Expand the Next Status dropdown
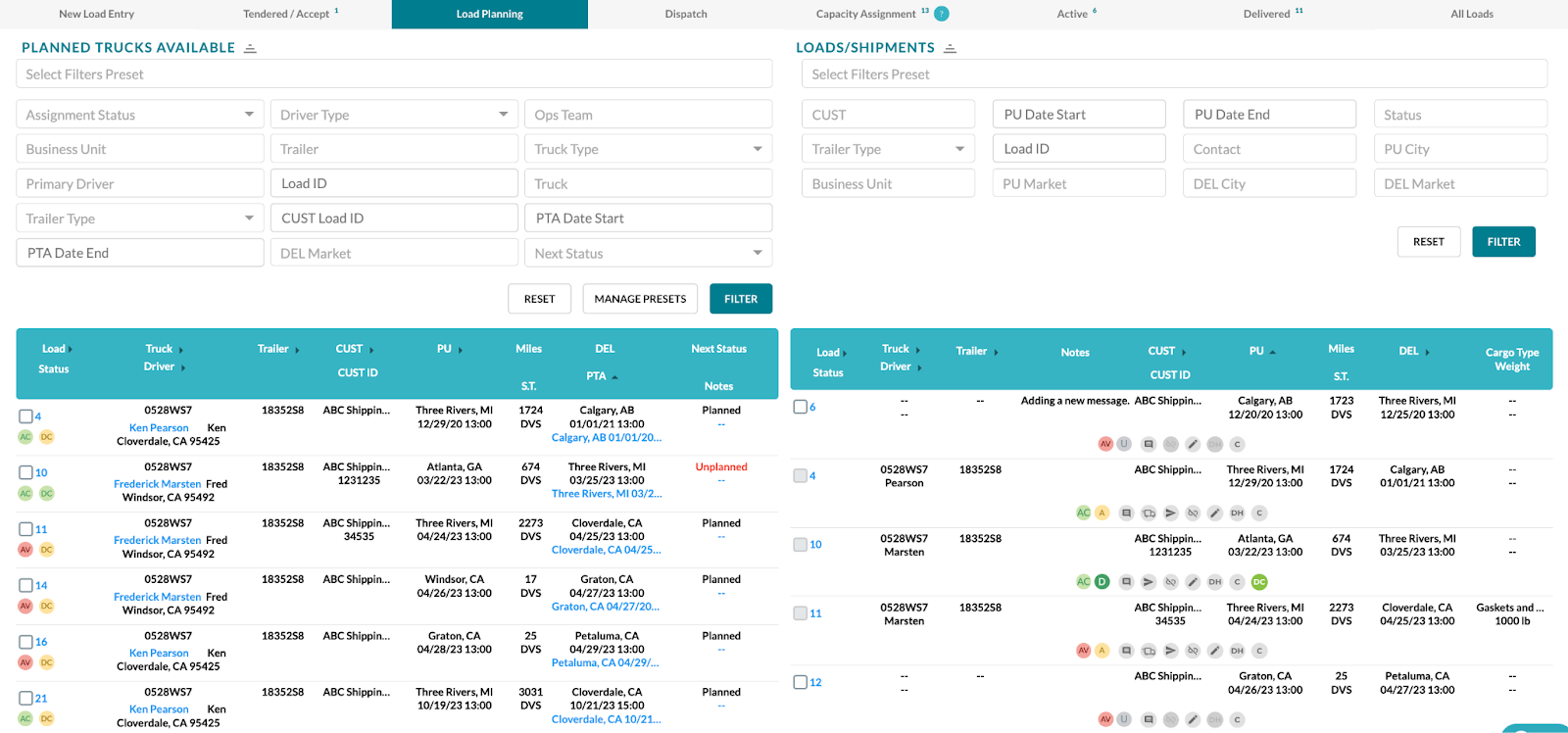Image resolution: width=1568 pixels, height=733 pixels. [x=648, y=253]
